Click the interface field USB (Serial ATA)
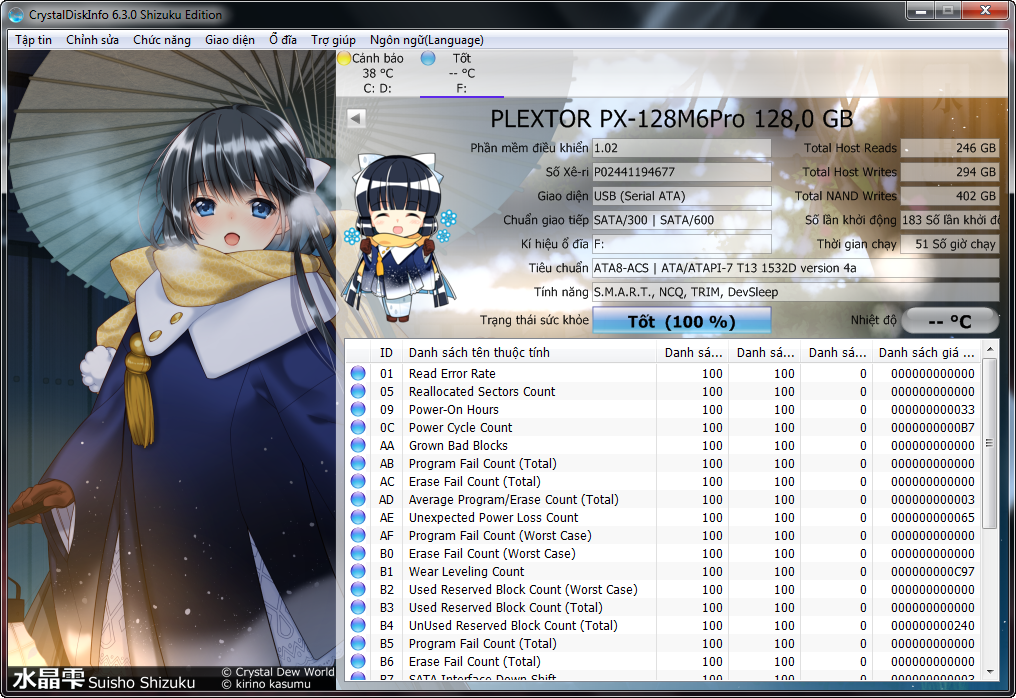Screen dimensions: 1016x698 682,196
